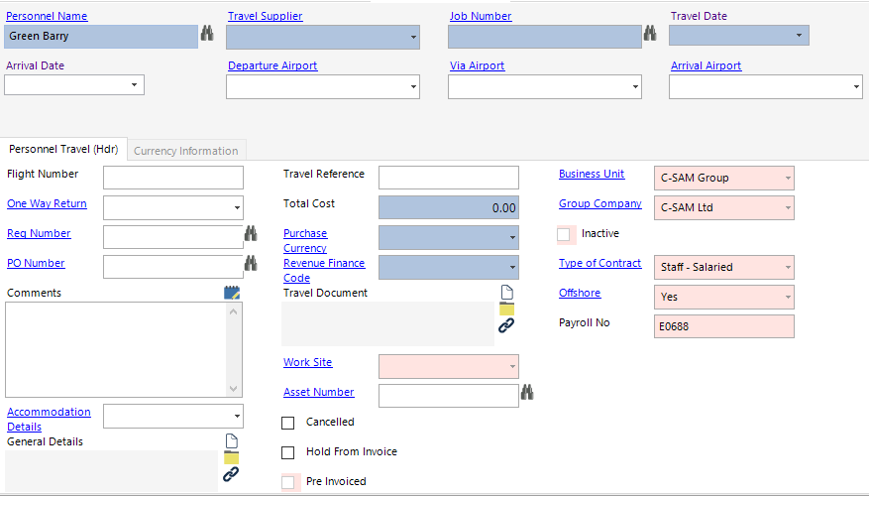Open the Comments notepad editor icon
Viewport: 870px width, 507px height.
tap(232, 293)
